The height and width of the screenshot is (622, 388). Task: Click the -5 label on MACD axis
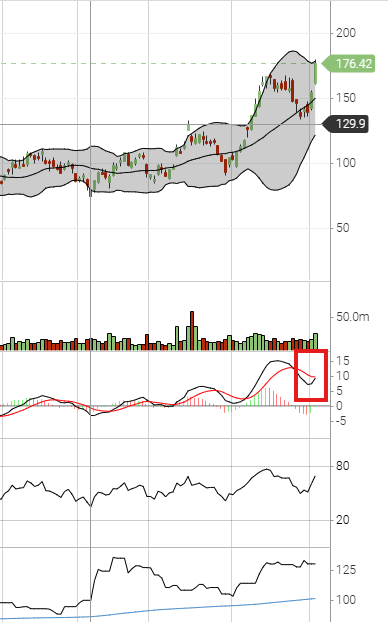(x=341, y=421)
